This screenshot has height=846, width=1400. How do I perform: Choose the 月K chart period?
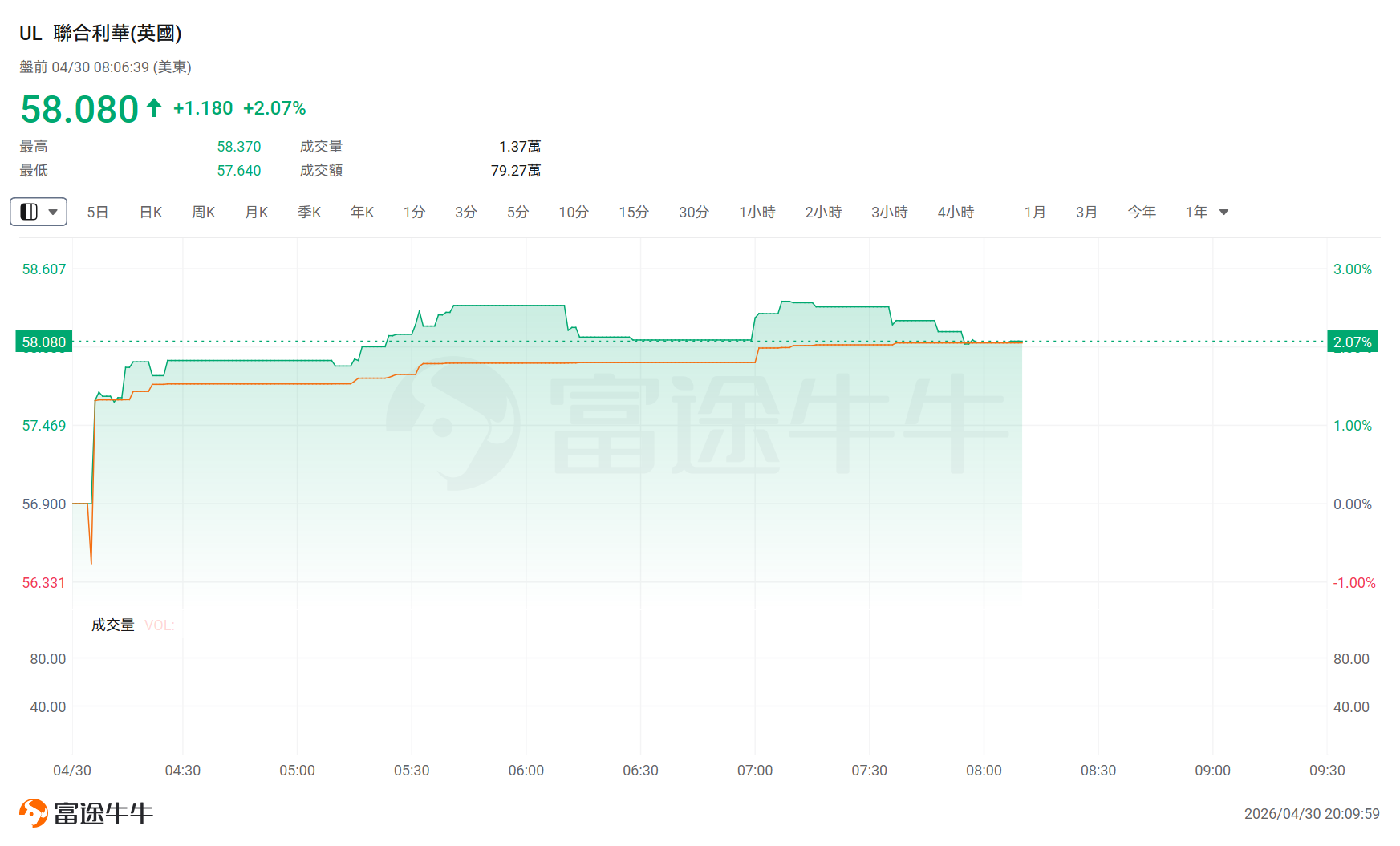point(257,213)
